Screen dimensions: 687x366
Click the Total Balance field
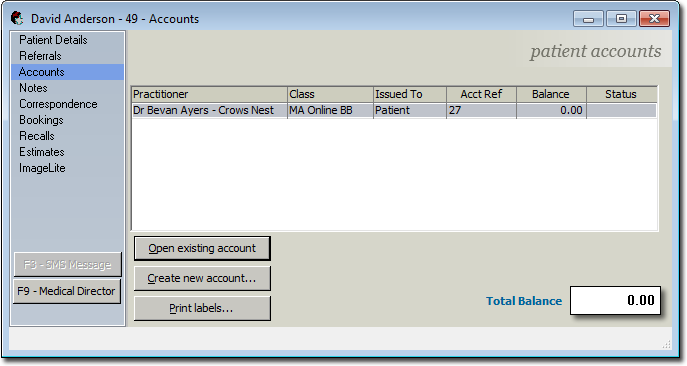click(615, 301)
